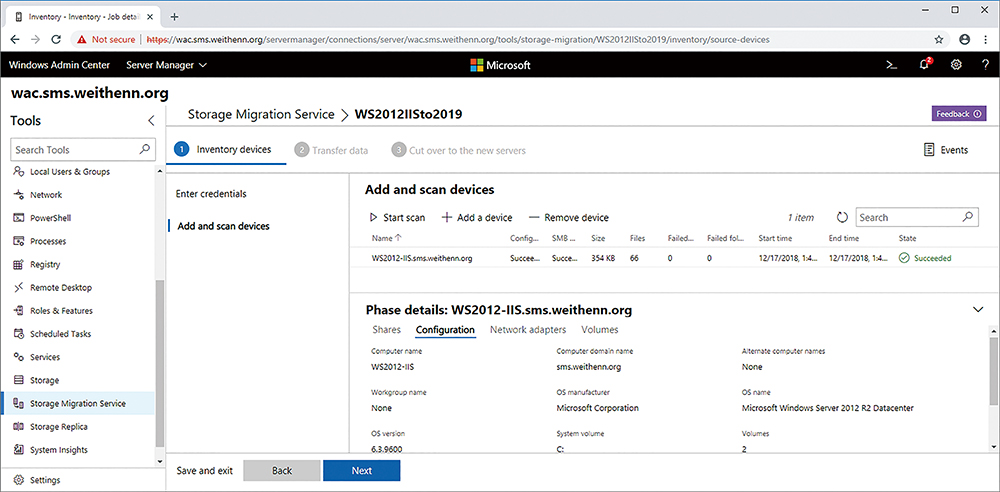Open the Network tool
This screenshot has height=492, width=1000.
46,195
